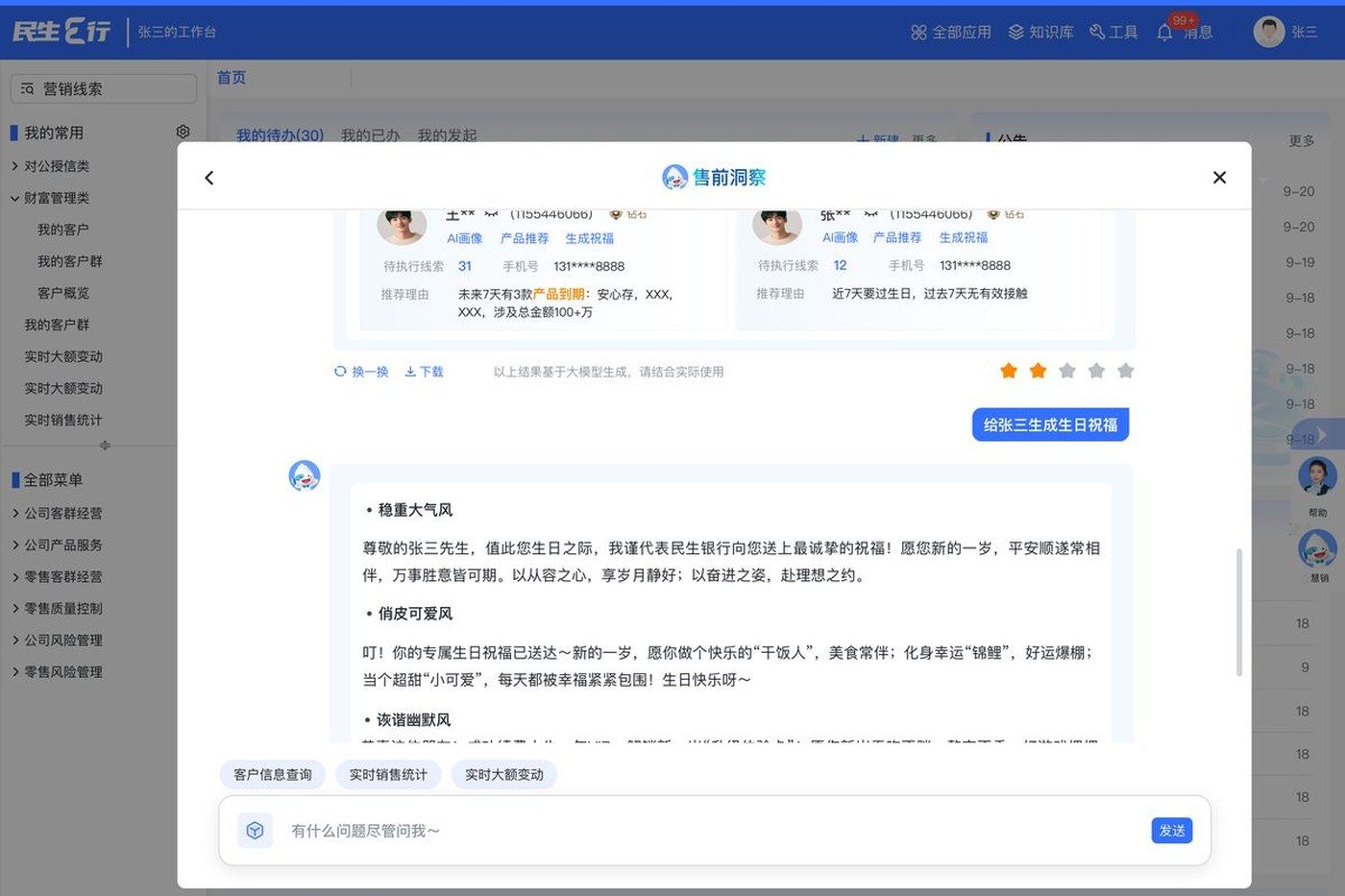Open the 知识库 knowledge base
1345x896 pixels.
[x=1040, y=32]
